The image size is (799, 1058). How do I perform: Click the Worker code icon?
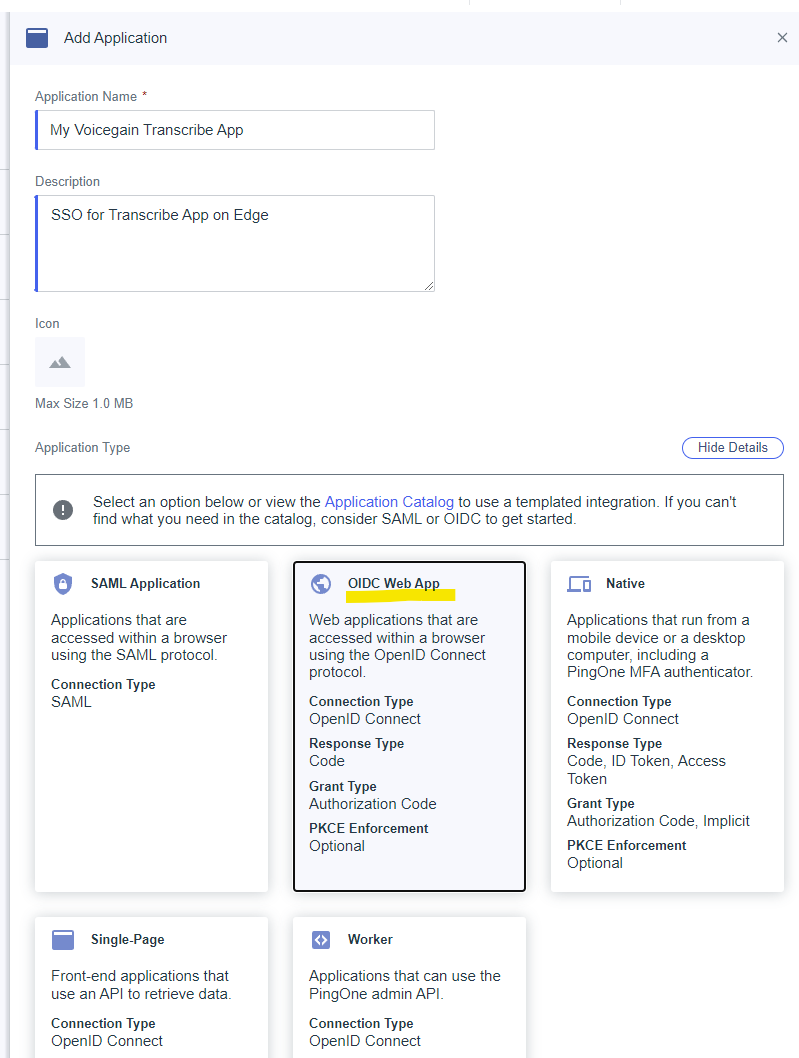321,940
